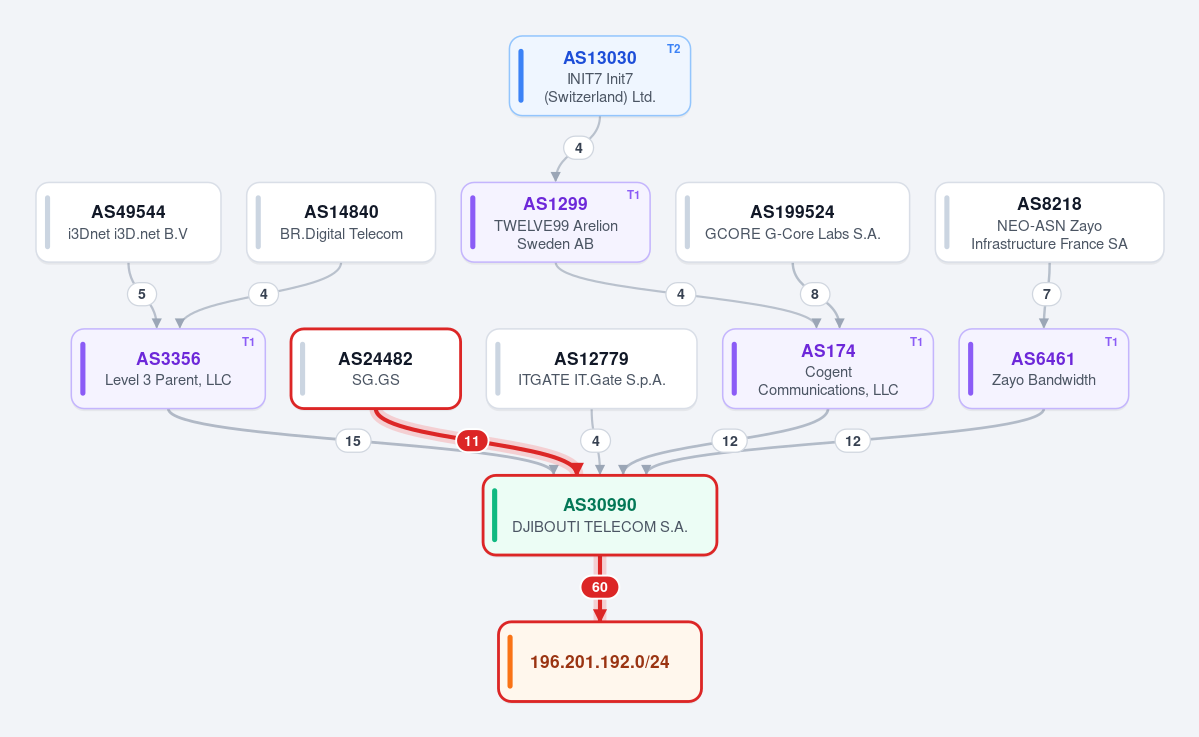Select the AS6461 Zayo Bandwidth node

[x=1044, y=368]
